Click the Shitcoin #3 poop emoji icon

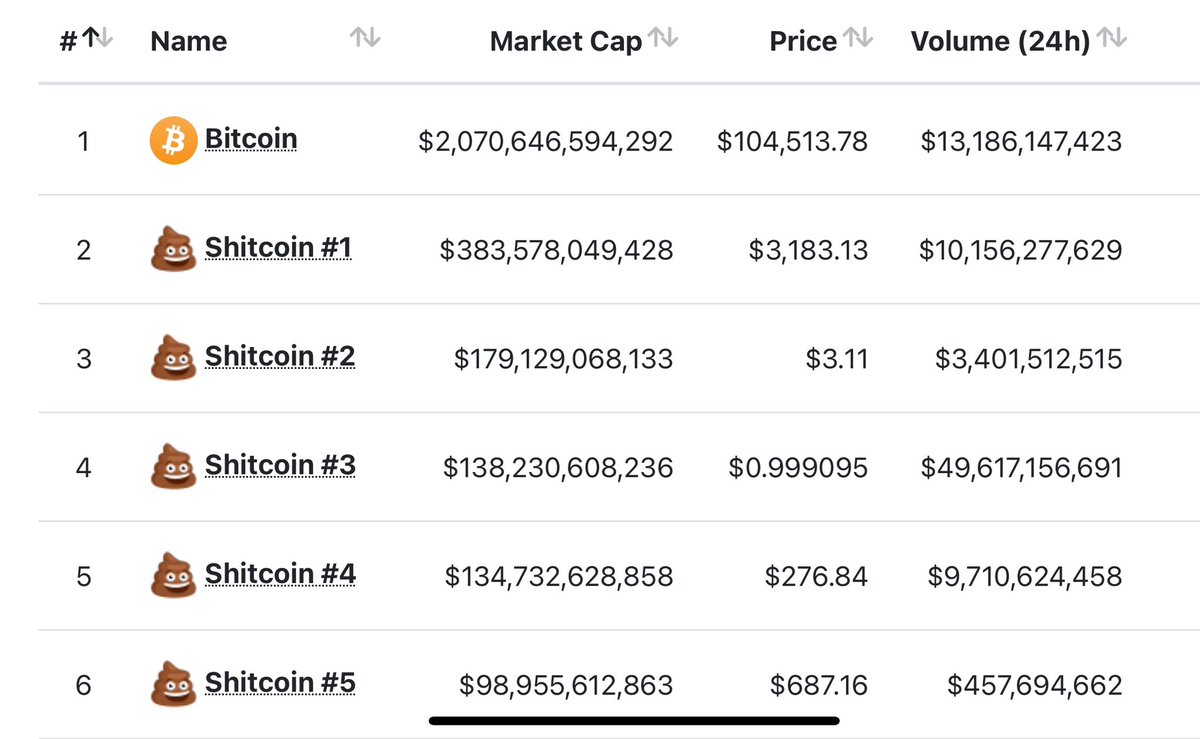[172, 467]
